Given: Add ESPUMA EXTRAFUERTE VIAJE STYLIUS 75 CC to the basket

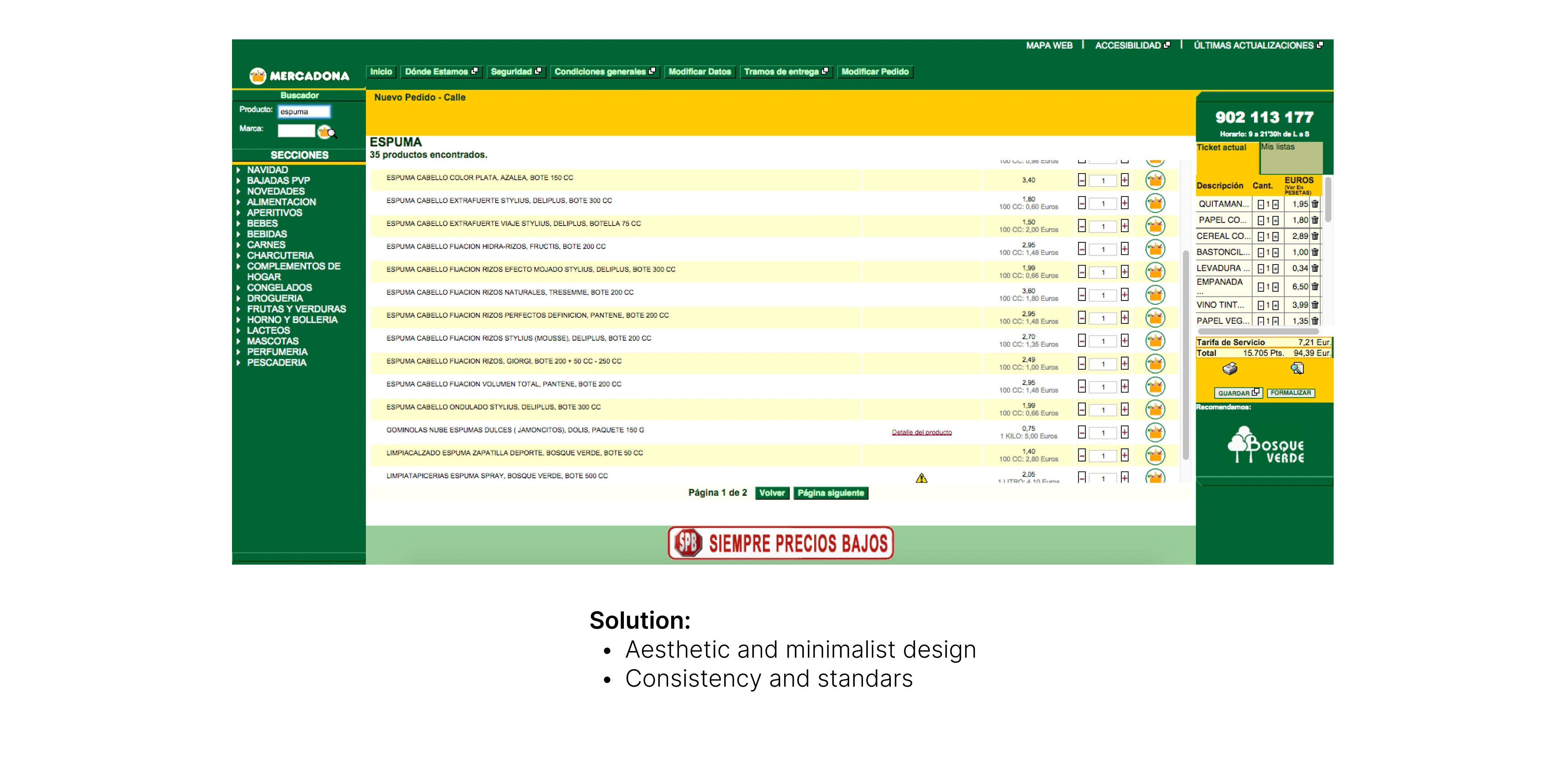Looking at the screenshot, I should coord(1154,226).
